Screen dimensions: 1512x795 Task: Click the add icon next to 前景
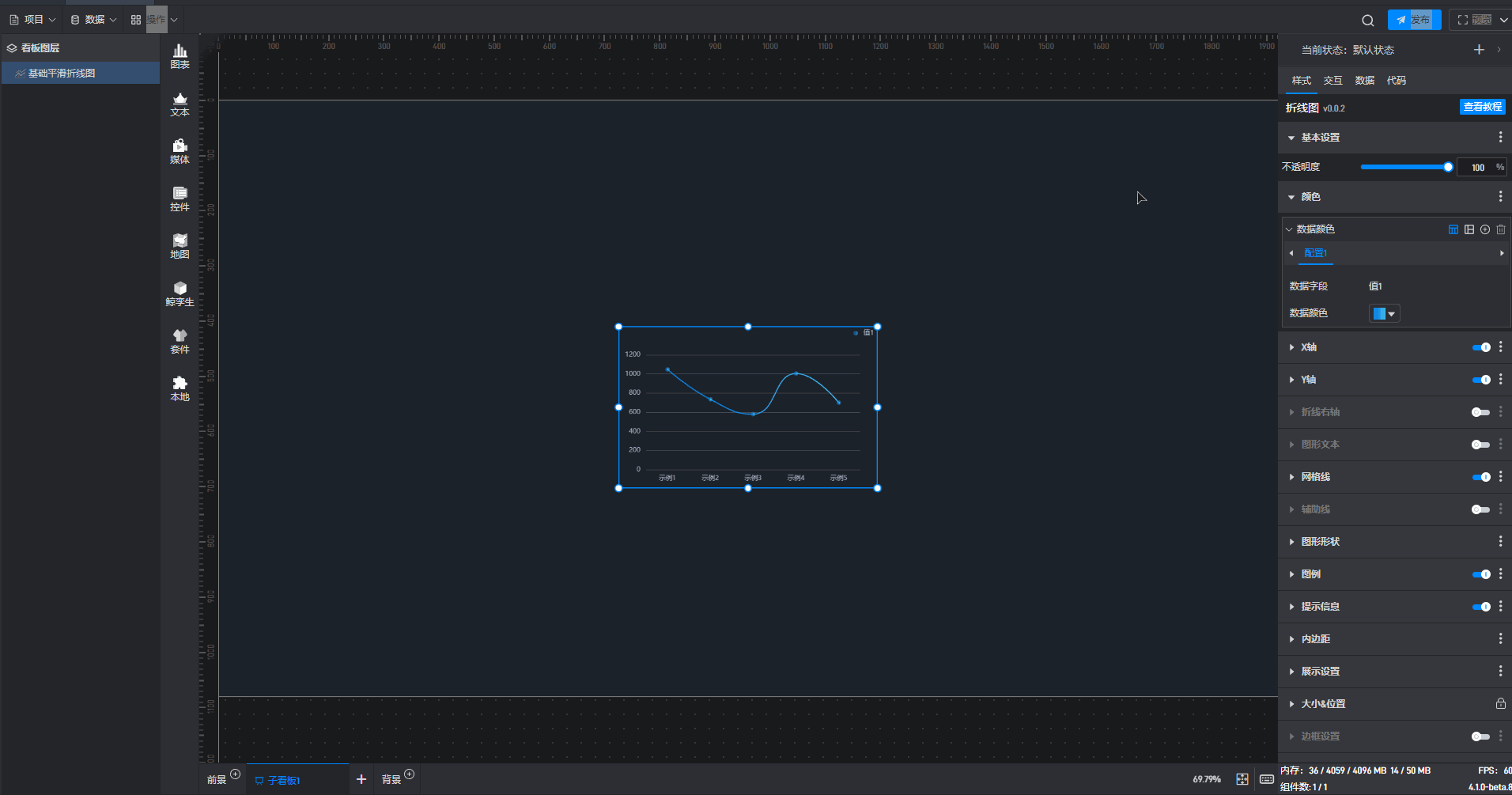click(235, 774)
